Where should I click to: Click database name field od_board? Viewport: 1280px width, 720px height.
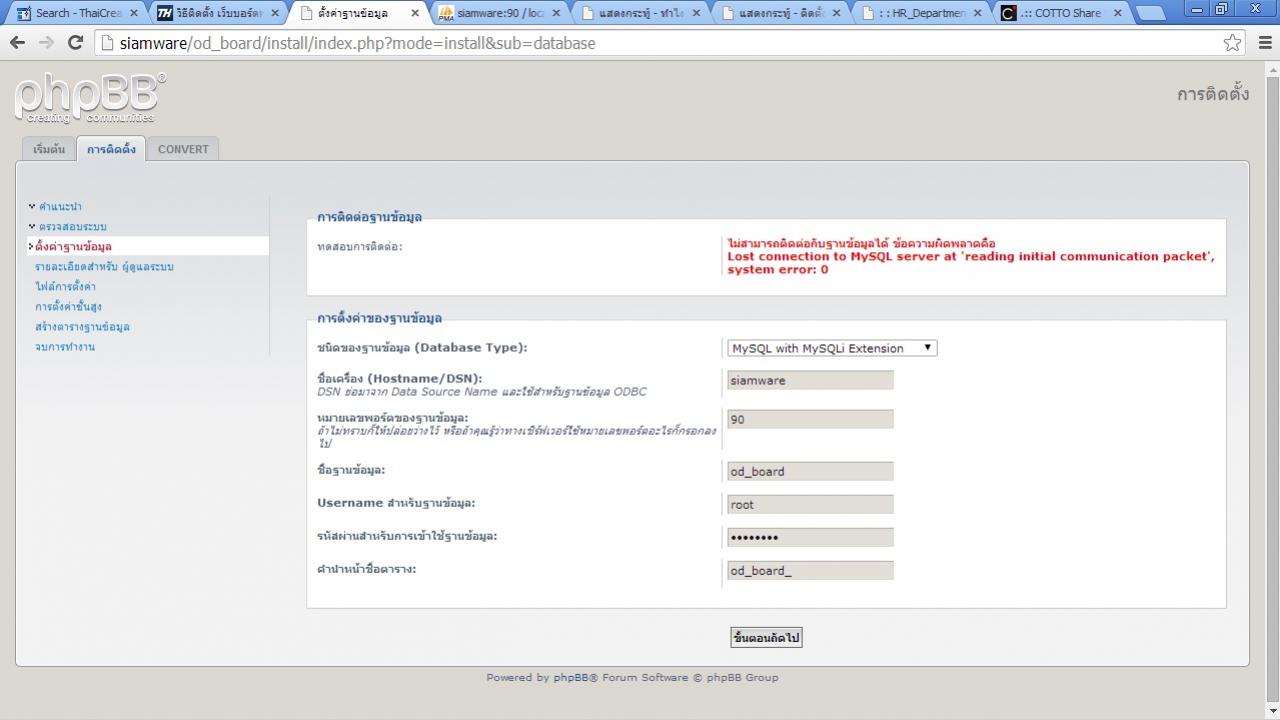coord(810,471)
